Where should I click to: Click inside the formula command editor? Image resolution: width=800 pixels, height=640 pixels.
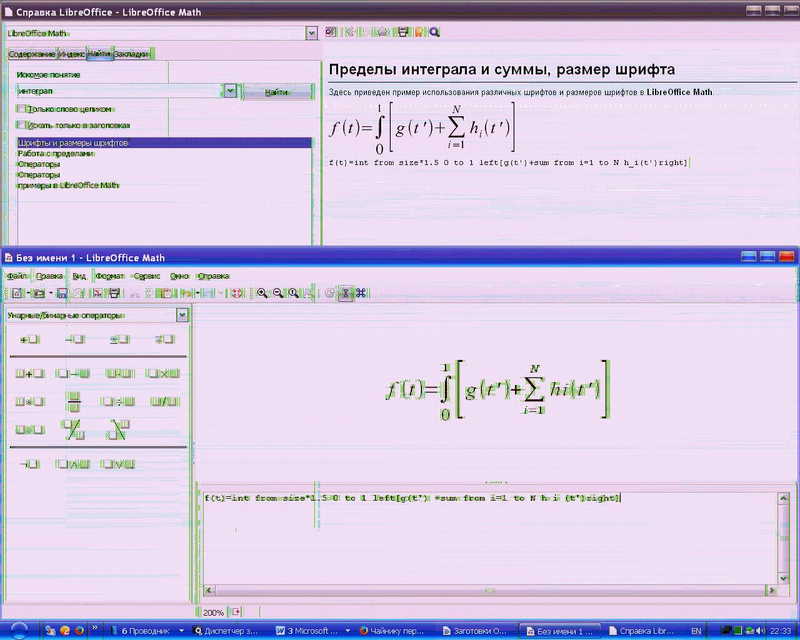click(480, 540)
